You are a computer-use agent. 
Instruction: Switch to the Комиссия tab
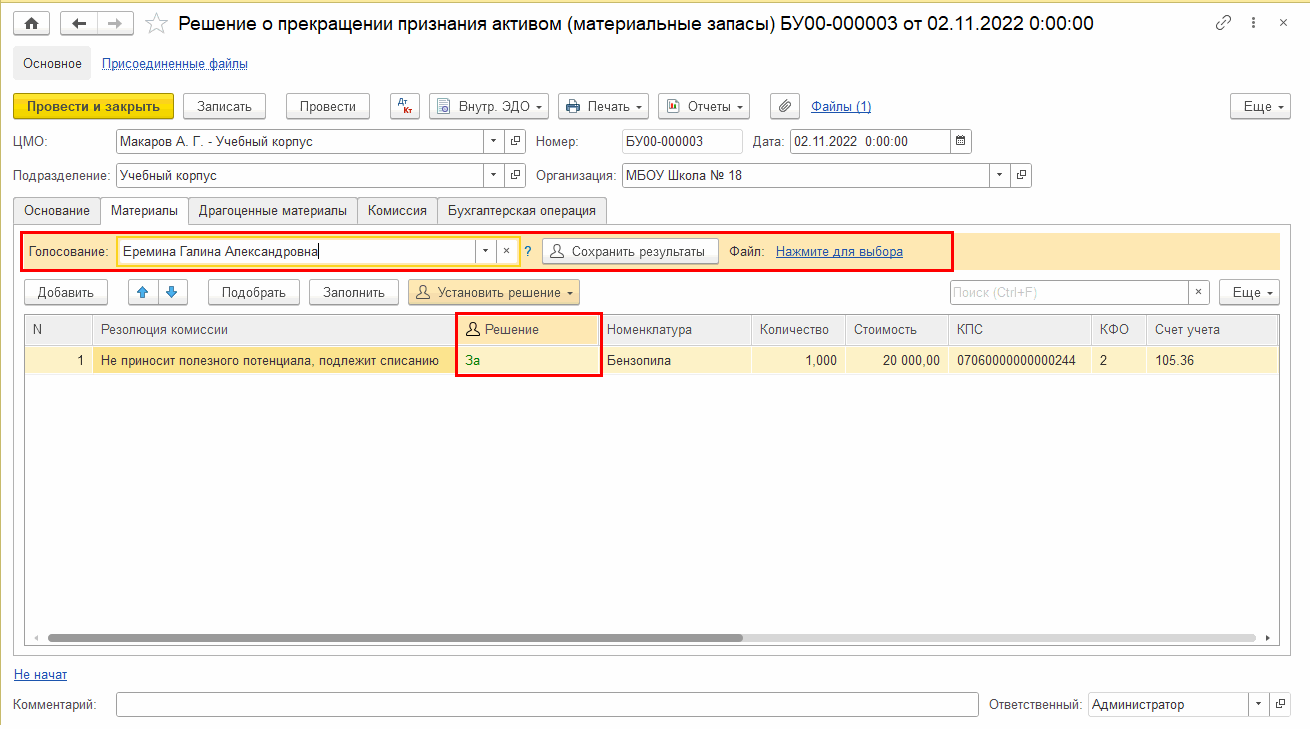(x=397, y=211)
